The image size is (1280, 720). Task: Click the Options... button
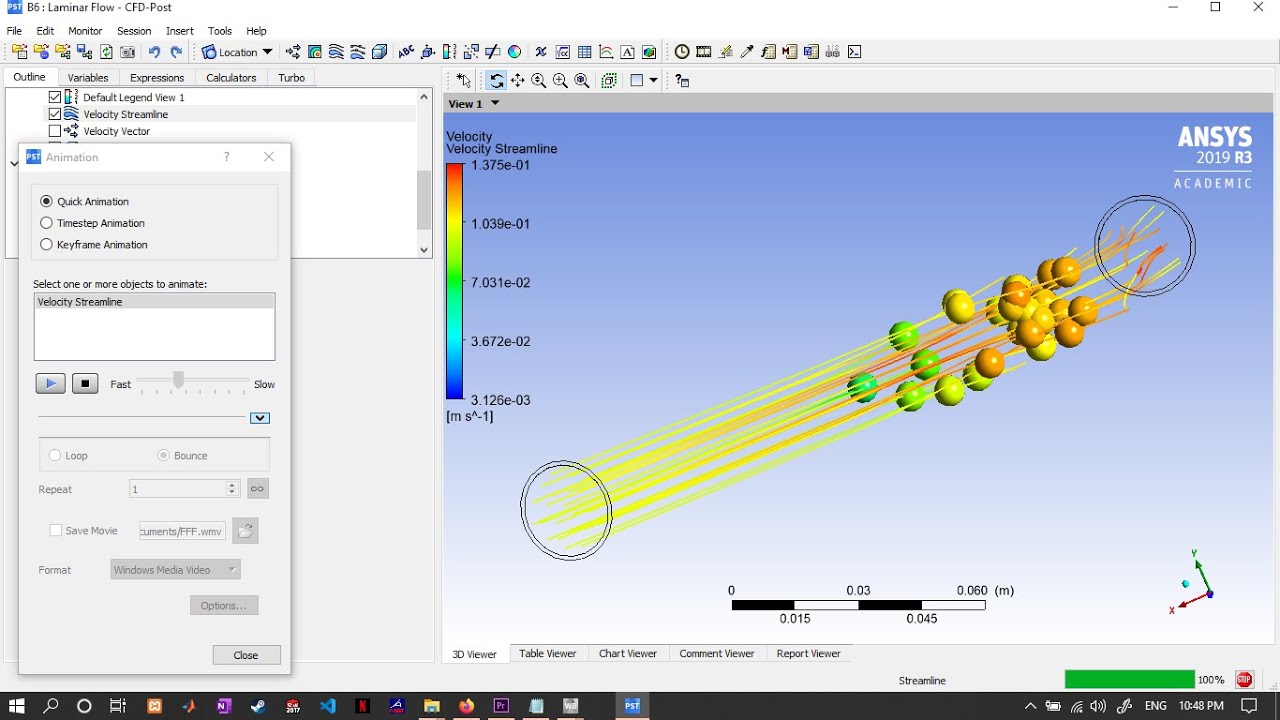coord(224,606)
